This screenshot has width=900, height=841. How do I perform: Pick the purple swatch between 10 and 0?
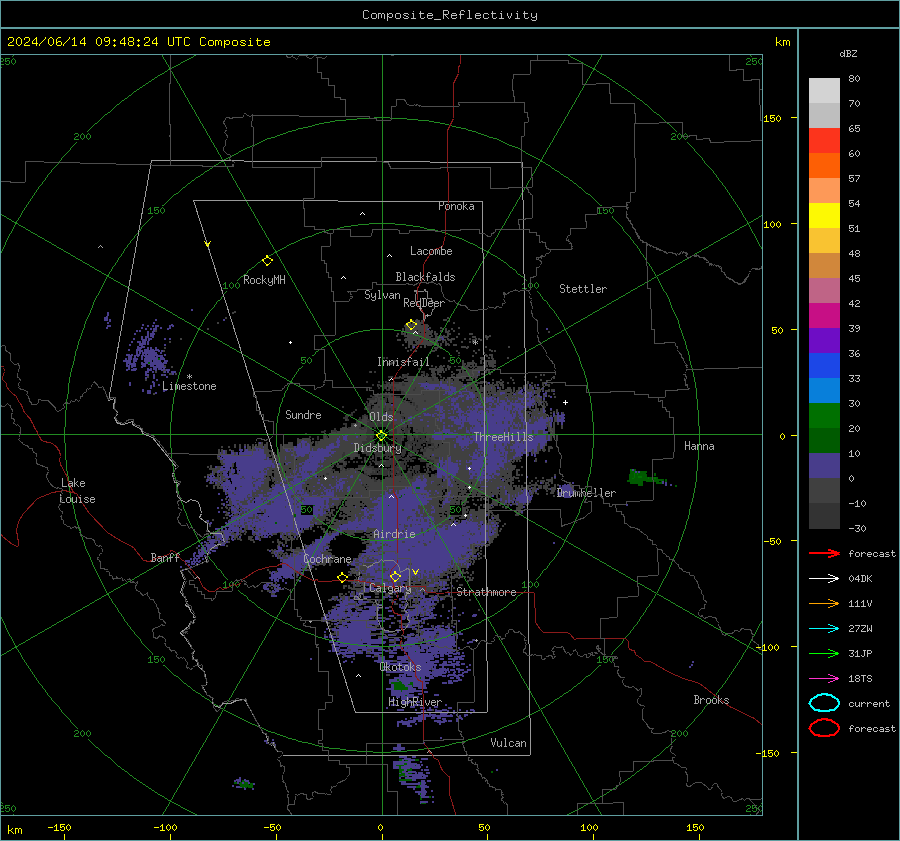tap(824, 466)
